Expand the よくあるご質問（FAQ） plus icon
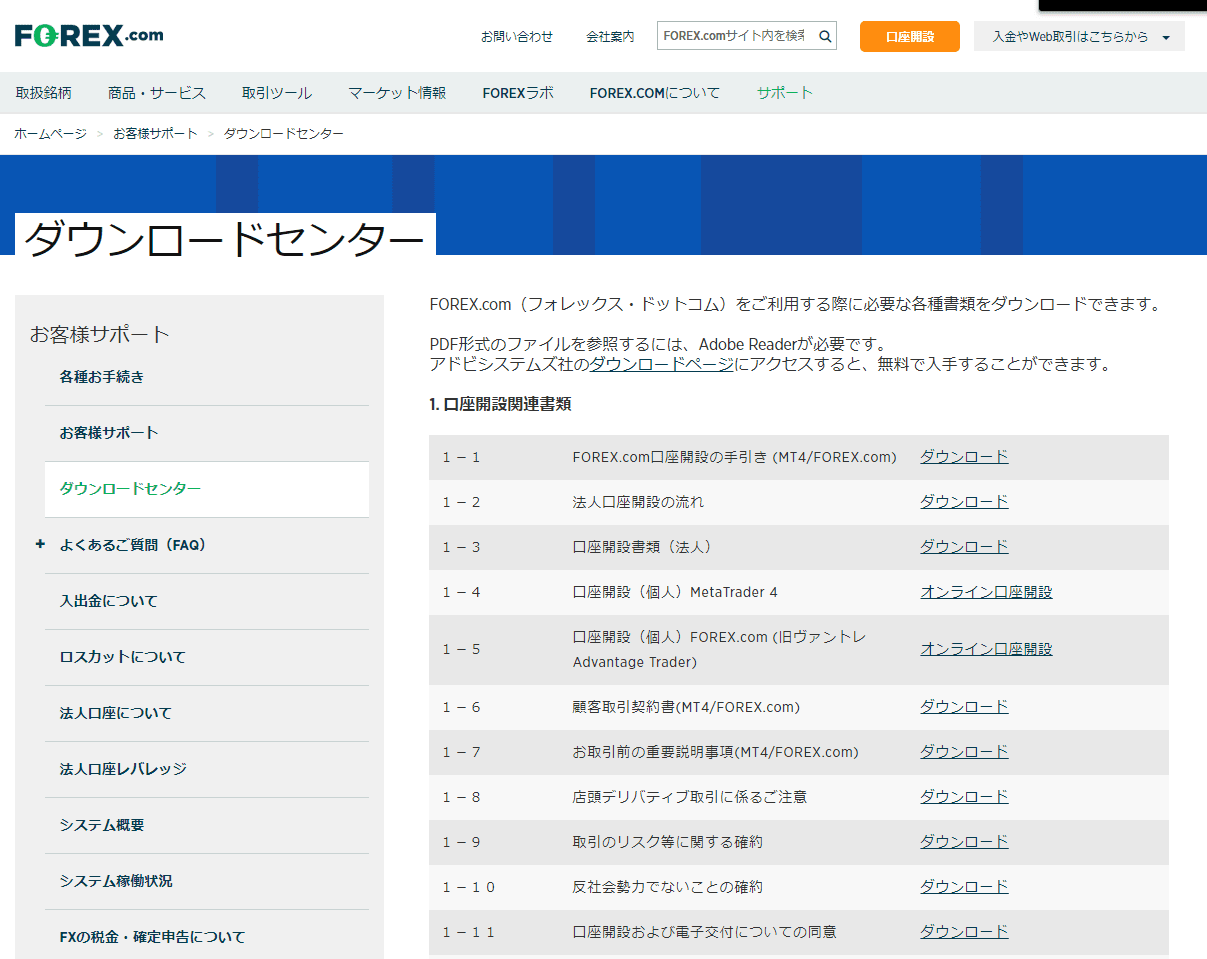This screenshot has width=1207, height=959. pos(40,545)
